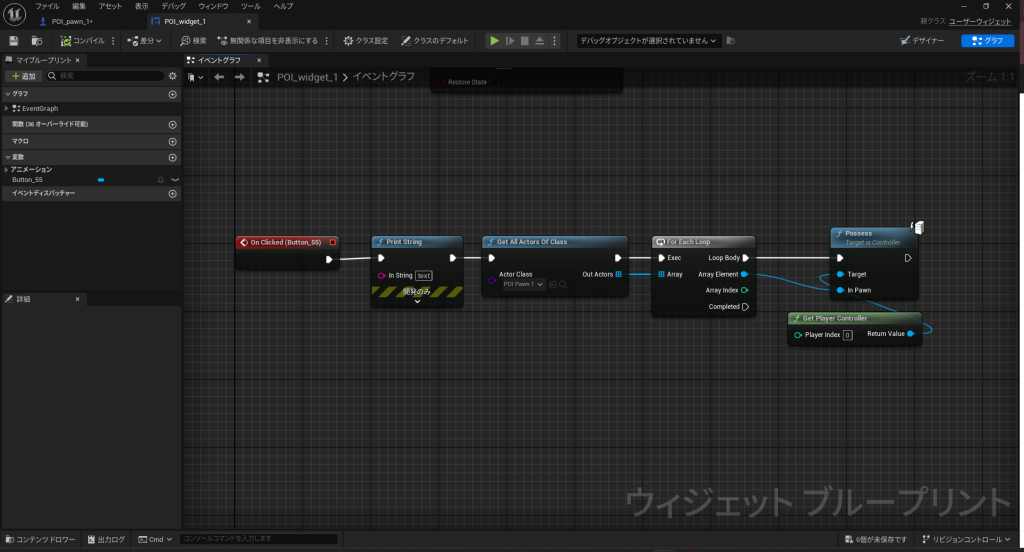1024x552 pixels.
Task: Open the My Blueprint settings gear
Action: pyautogui.click(x=172, y=76)
